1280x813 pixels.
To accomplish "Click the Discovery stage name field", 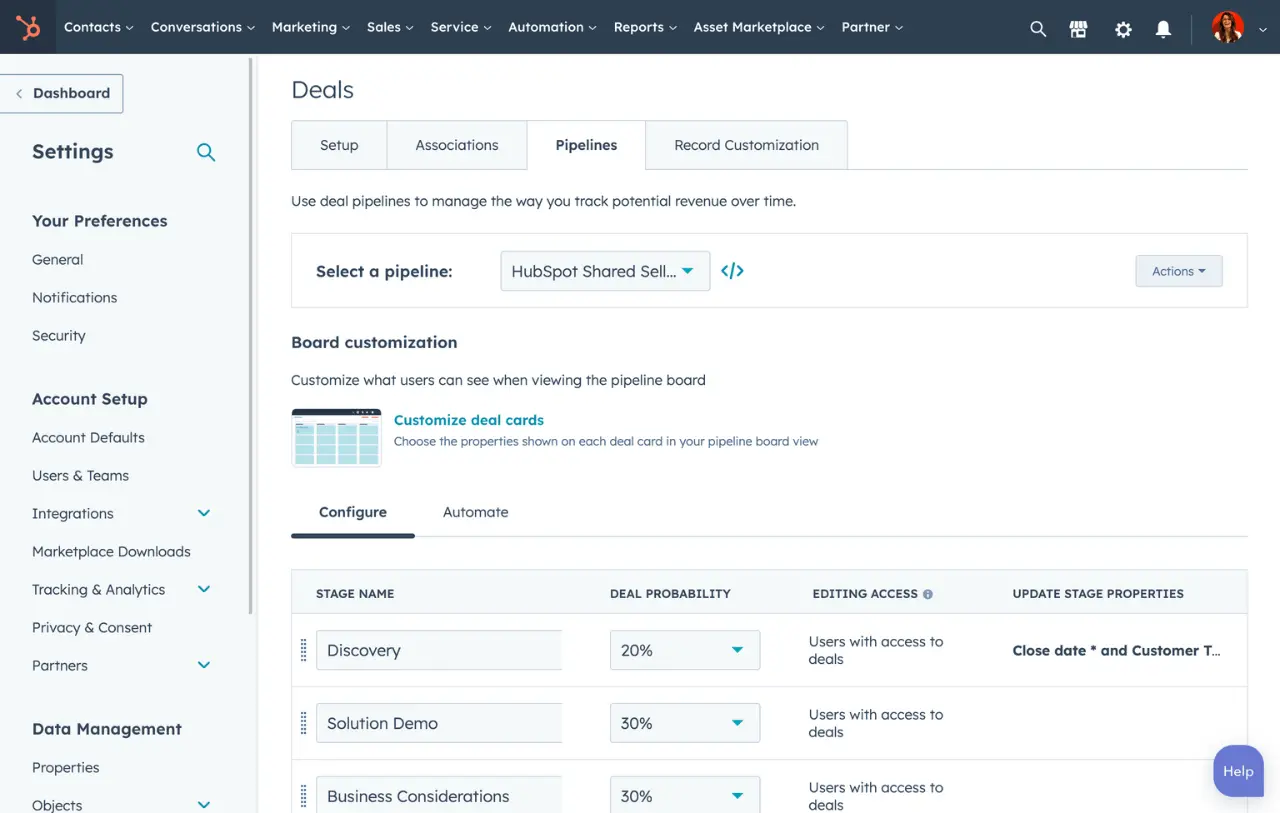I will pyautogui.click(x=439, y=650).
